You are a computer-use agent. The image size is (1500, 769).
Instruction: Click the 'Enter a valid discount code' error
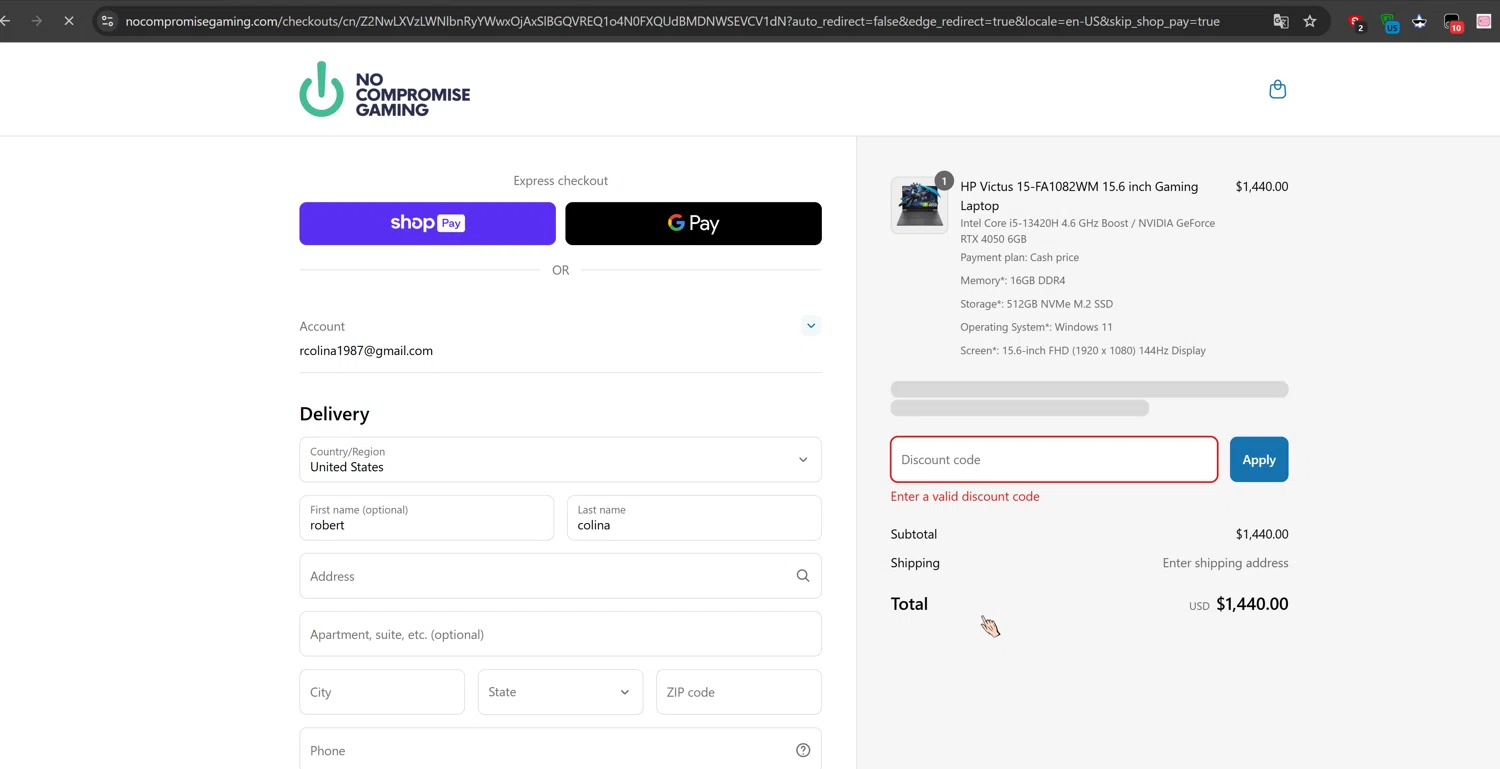coord(965,496)
